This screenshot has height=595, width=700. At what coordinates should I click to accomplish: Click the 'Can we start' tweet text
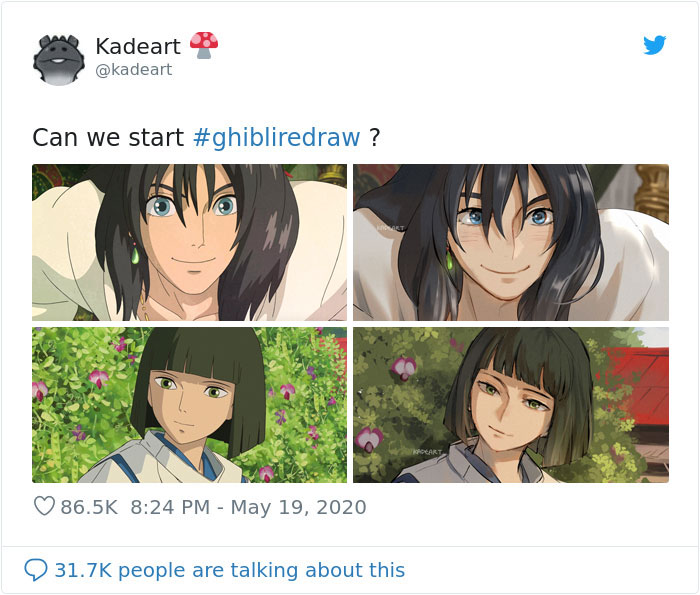tap(108, 137)
